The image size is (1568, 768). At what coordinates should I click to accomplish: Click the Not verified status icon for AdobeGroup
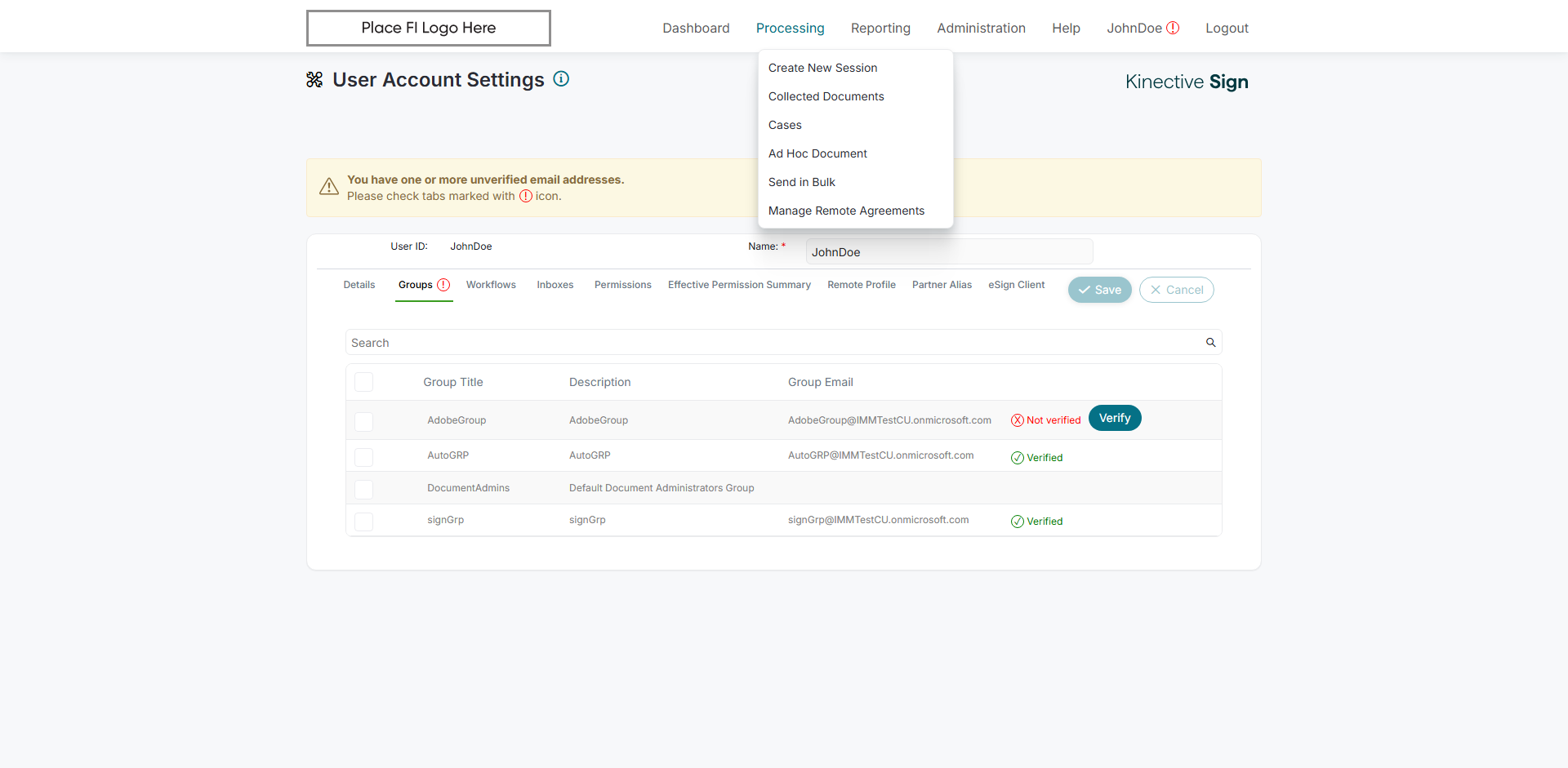coord(1018,420)
